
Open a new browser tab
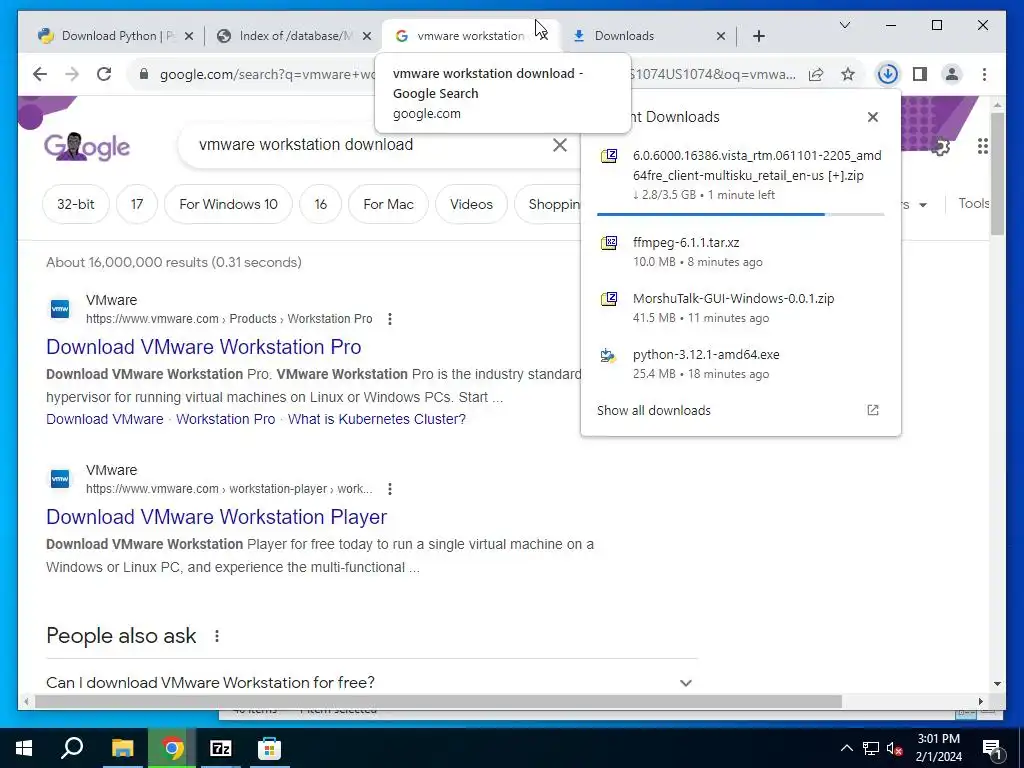759,37
